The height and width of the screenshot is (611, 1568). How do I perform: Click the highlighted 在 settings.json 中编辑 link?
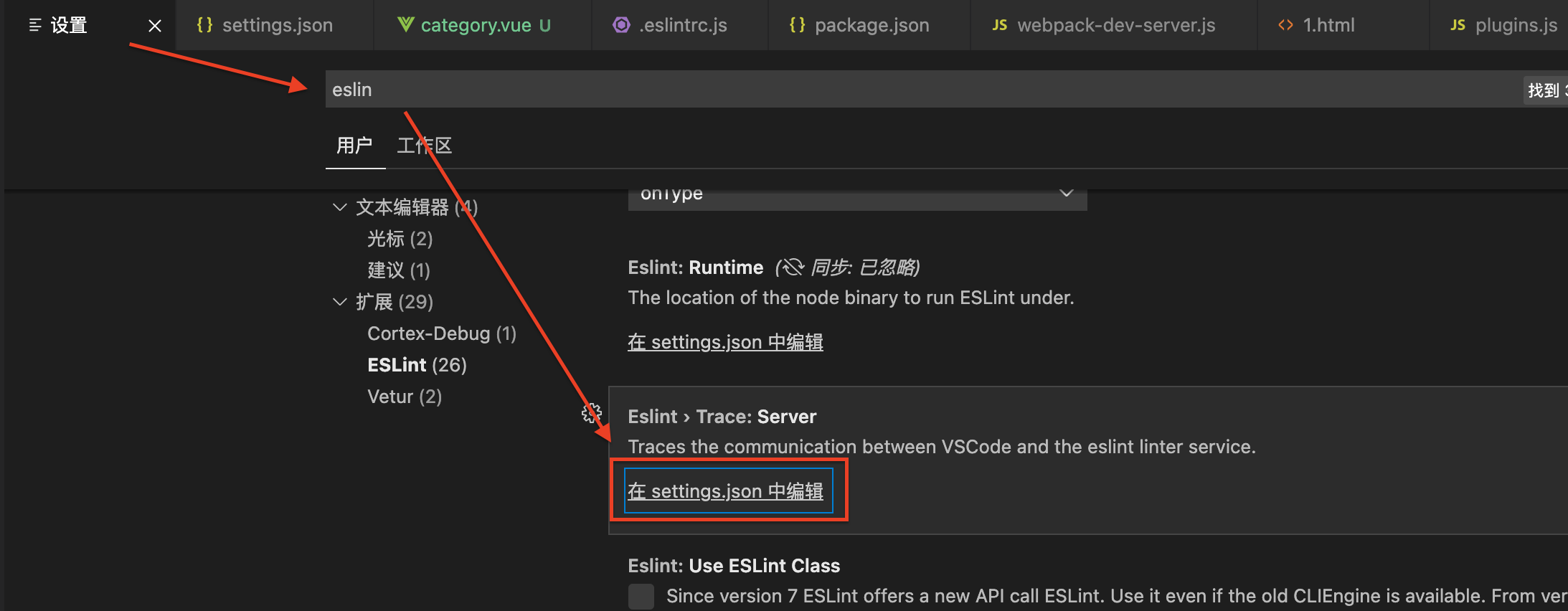pos(726,491)
